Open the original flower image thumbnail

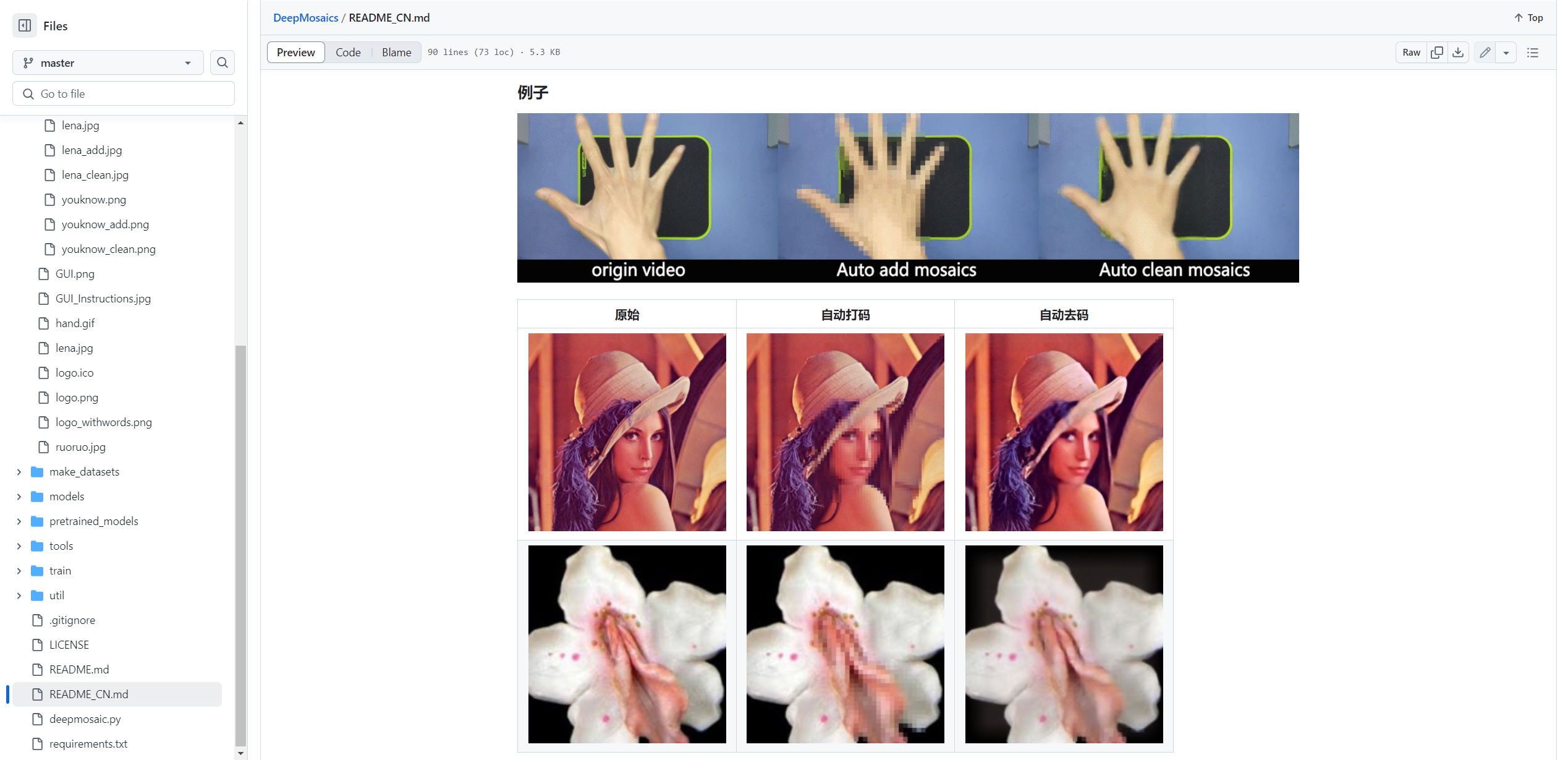[x=627, y=644]
